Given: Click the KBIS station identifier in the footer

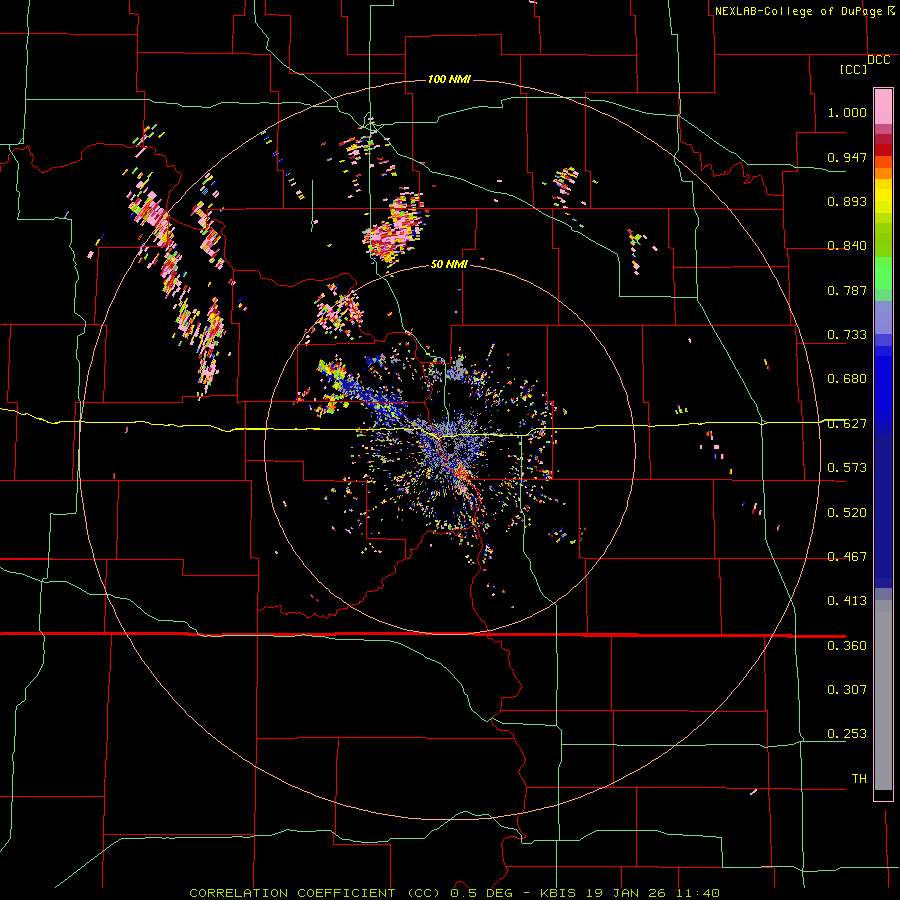Looking at the screenshot, I should [x=558, y=893].
